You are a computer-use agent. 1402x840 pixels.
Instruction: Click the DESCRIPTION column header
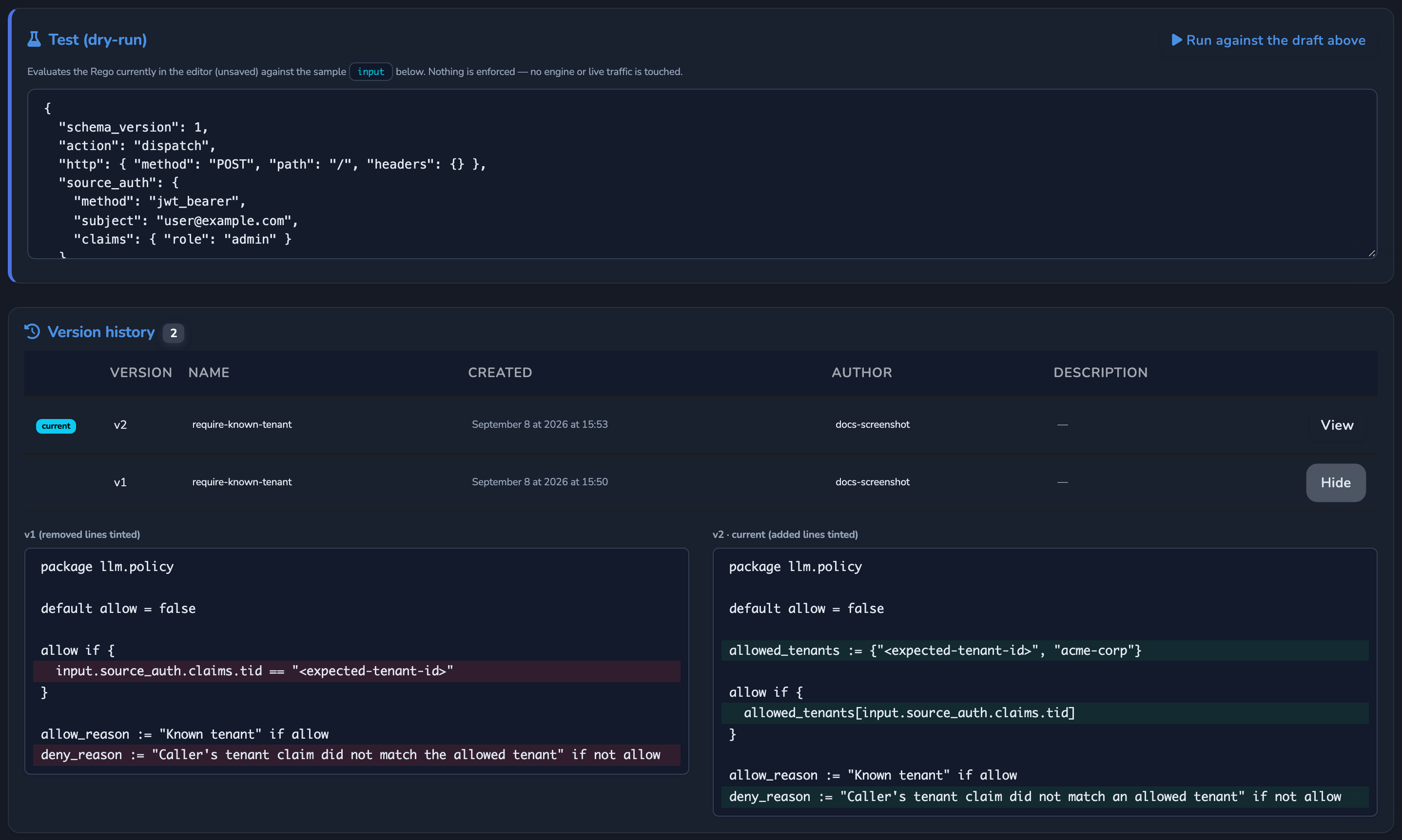pyautogui.click(x=1101, y=372)
